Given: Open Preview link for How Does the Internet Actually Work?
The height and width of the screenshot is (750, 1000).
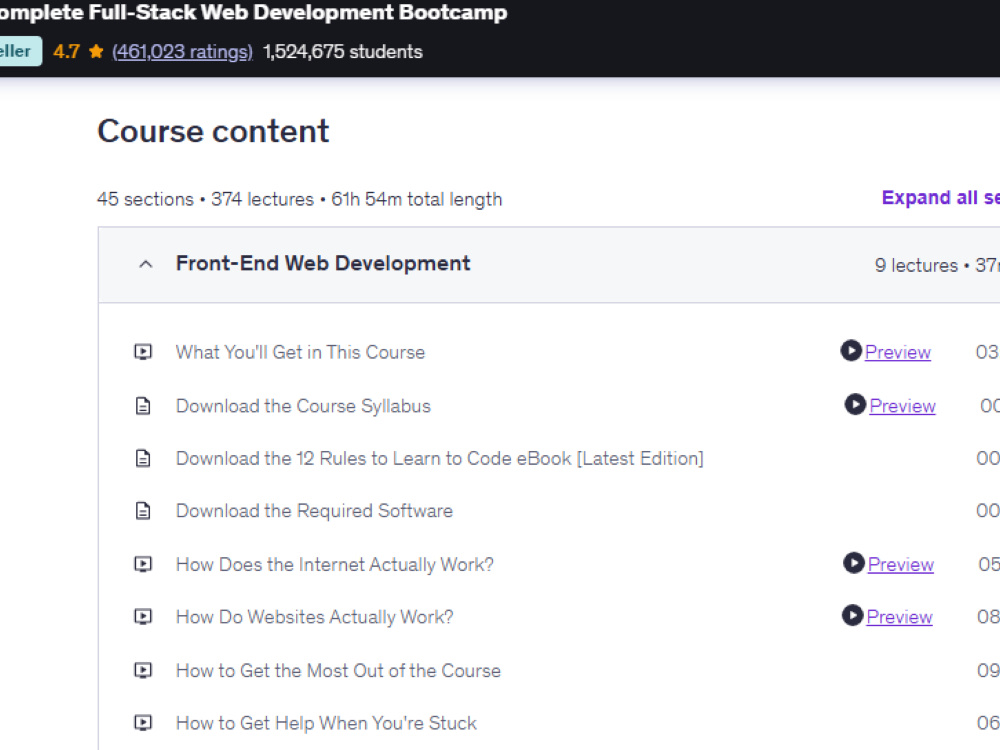Looking at the screenshot, I should (x=901, y=564).
